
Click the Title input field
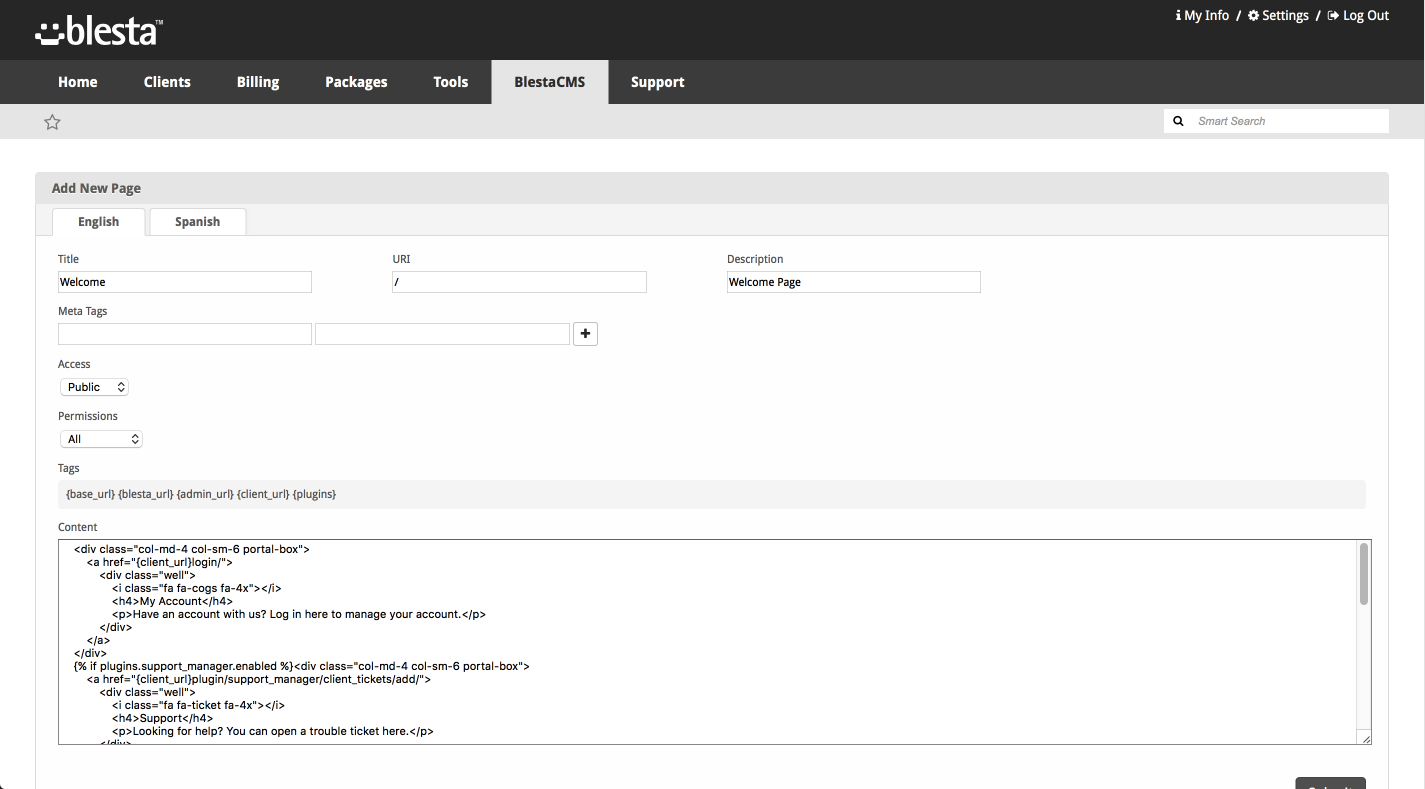click(185, 282)
